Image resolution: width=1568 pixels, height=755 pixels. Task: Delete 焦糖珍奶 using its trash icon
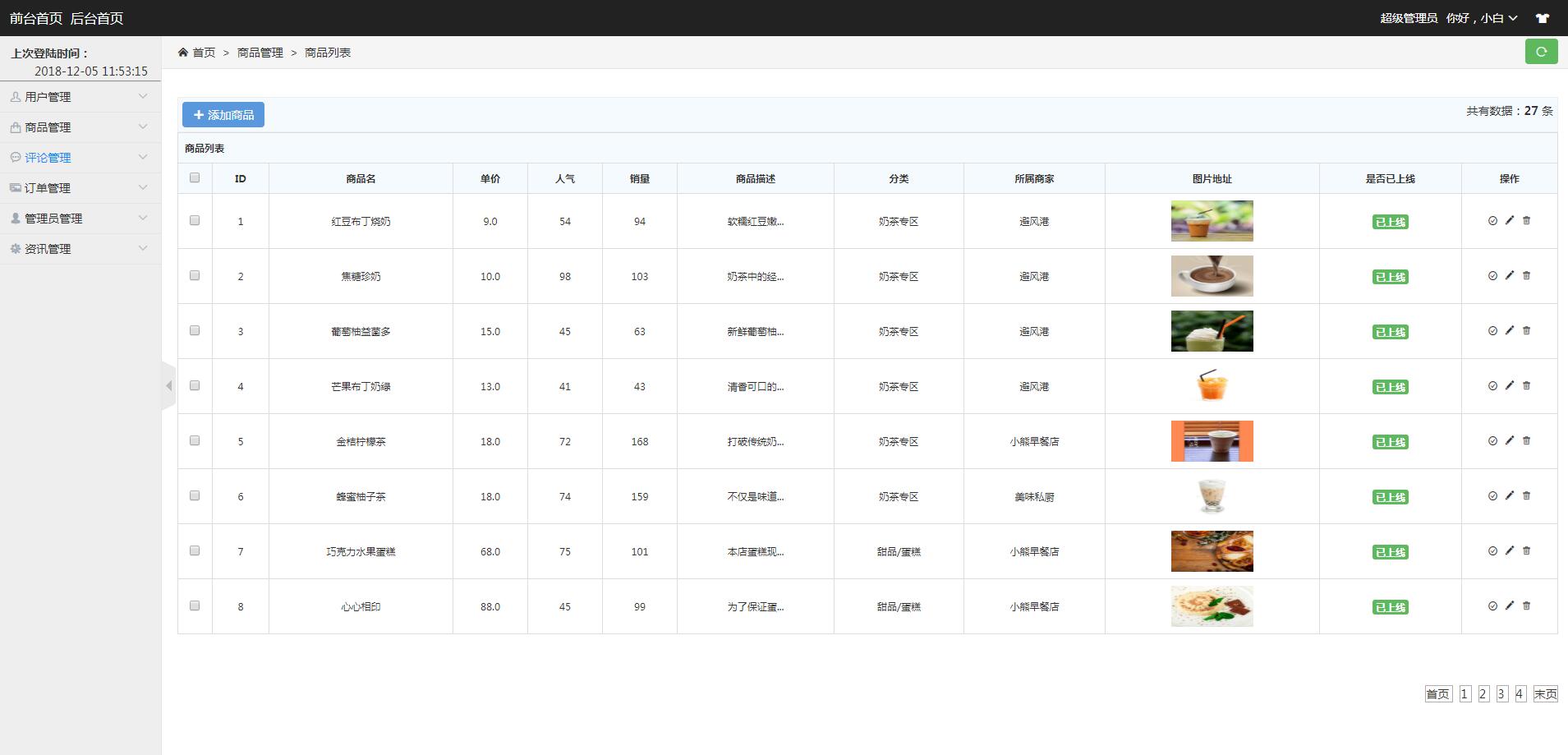pyautogui.click(x=1526, y=275)
